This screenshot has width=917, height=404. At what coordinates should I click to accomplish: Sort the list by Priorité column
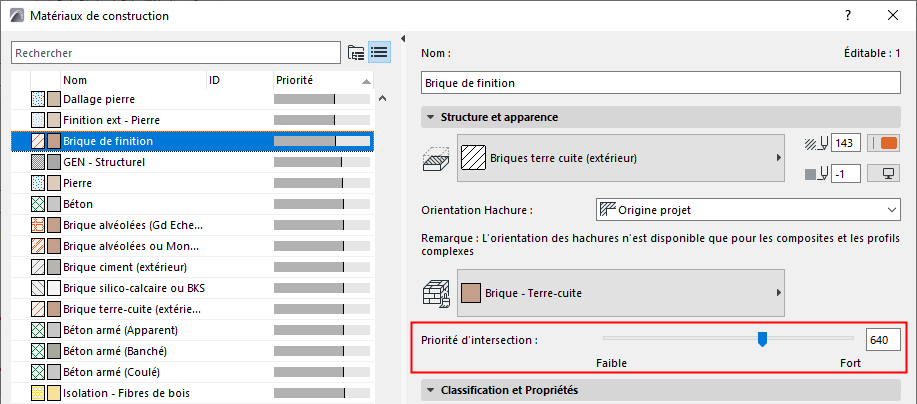[316, 79]
